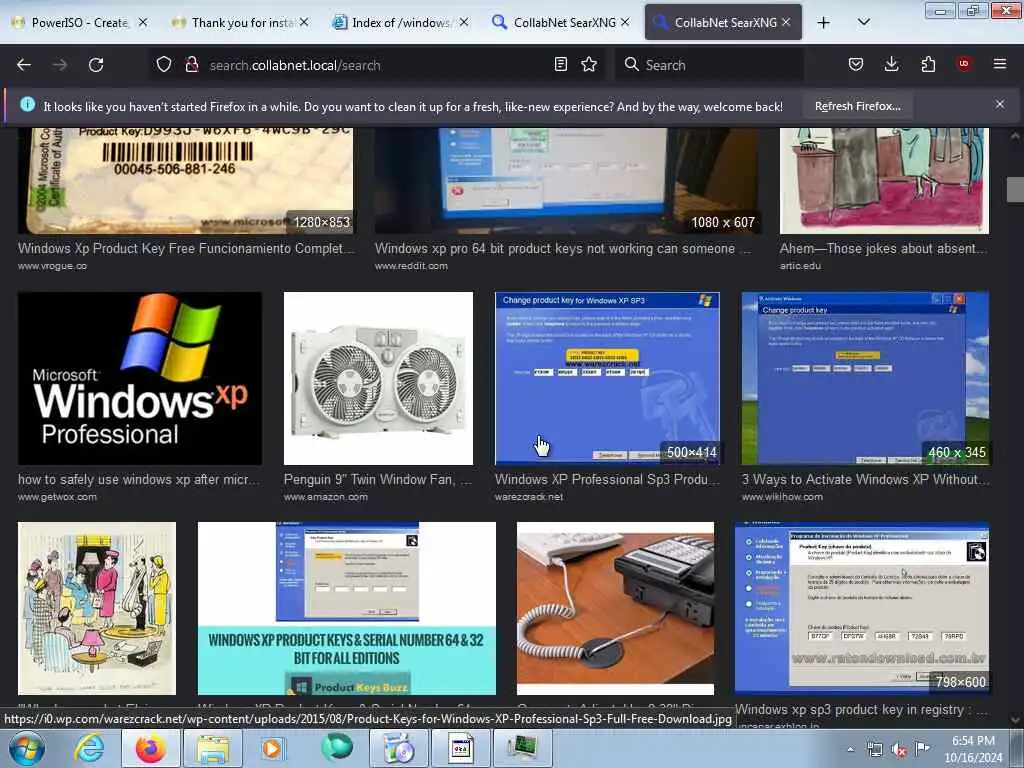Open the desk telephone photo
The image size is (1024, 768).
tap(615, 608)
